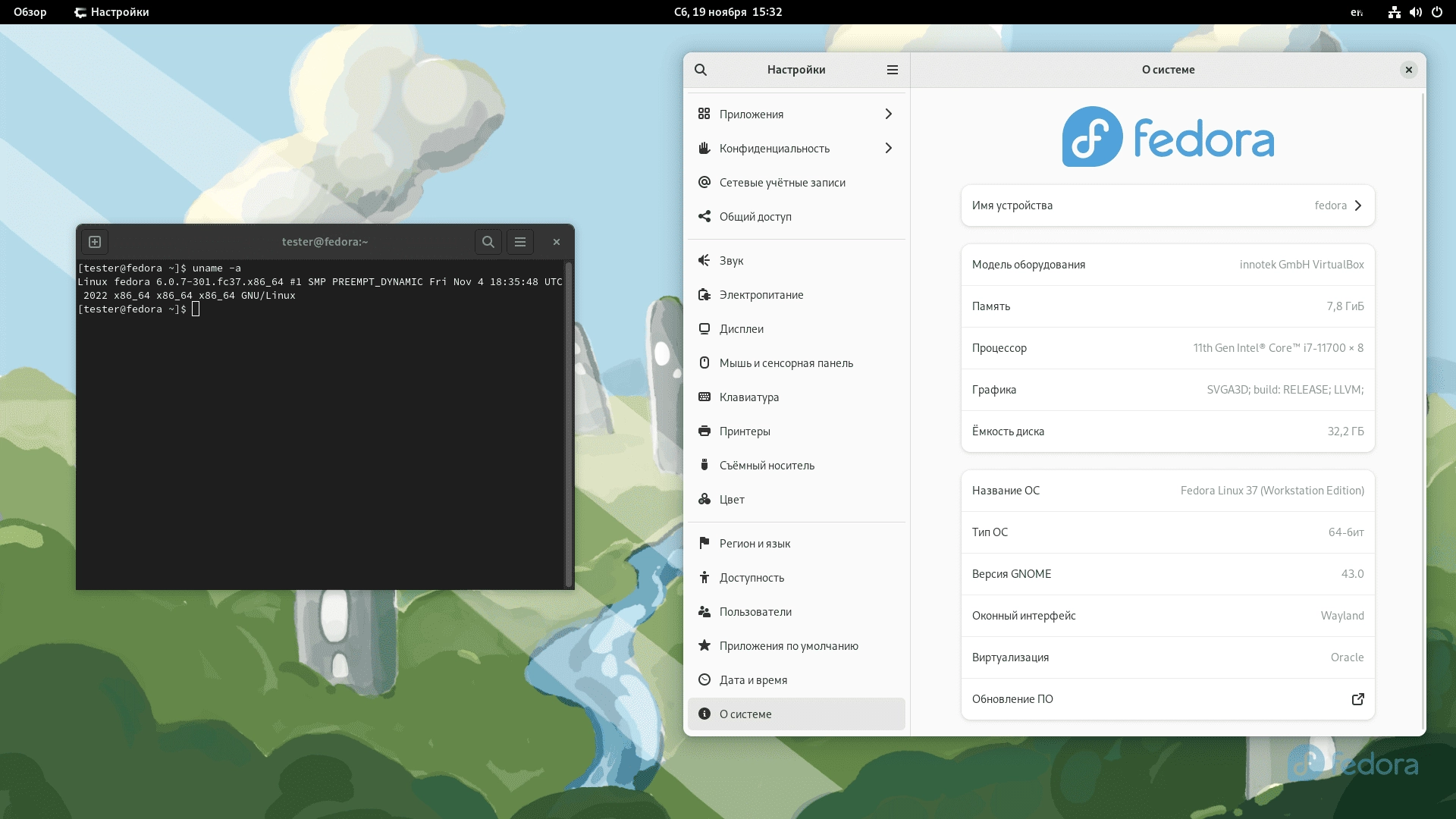The image size is (1456, 819).
Task: Click the Users icon in sidebar
Action: [x=704, y=611]
